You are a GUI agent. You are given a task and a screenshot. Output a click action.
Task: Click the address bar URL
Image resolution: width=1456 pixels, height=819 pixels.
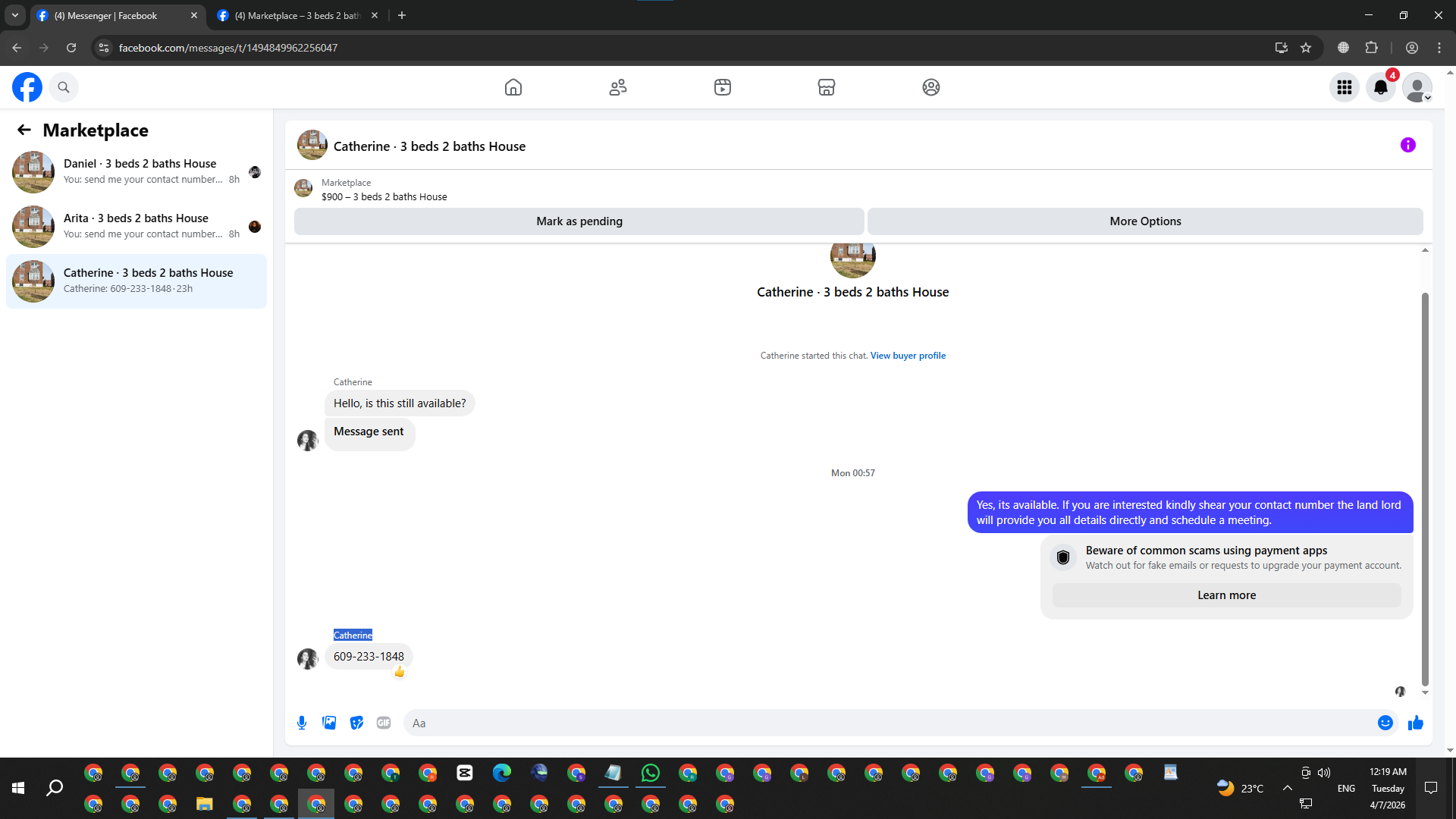227,48
